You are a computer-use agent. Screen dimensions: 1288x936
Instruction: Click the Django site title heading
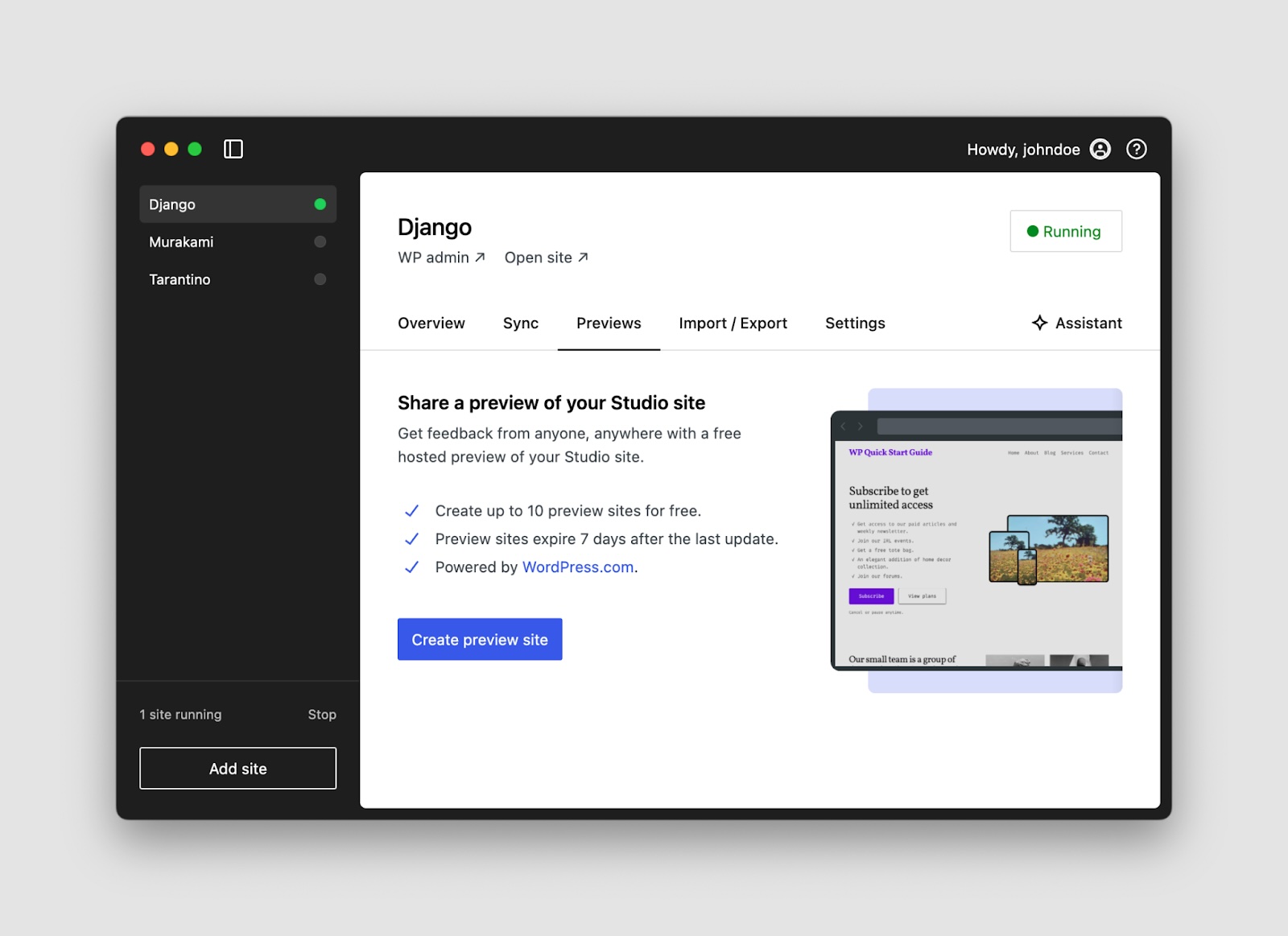[435, 227]
